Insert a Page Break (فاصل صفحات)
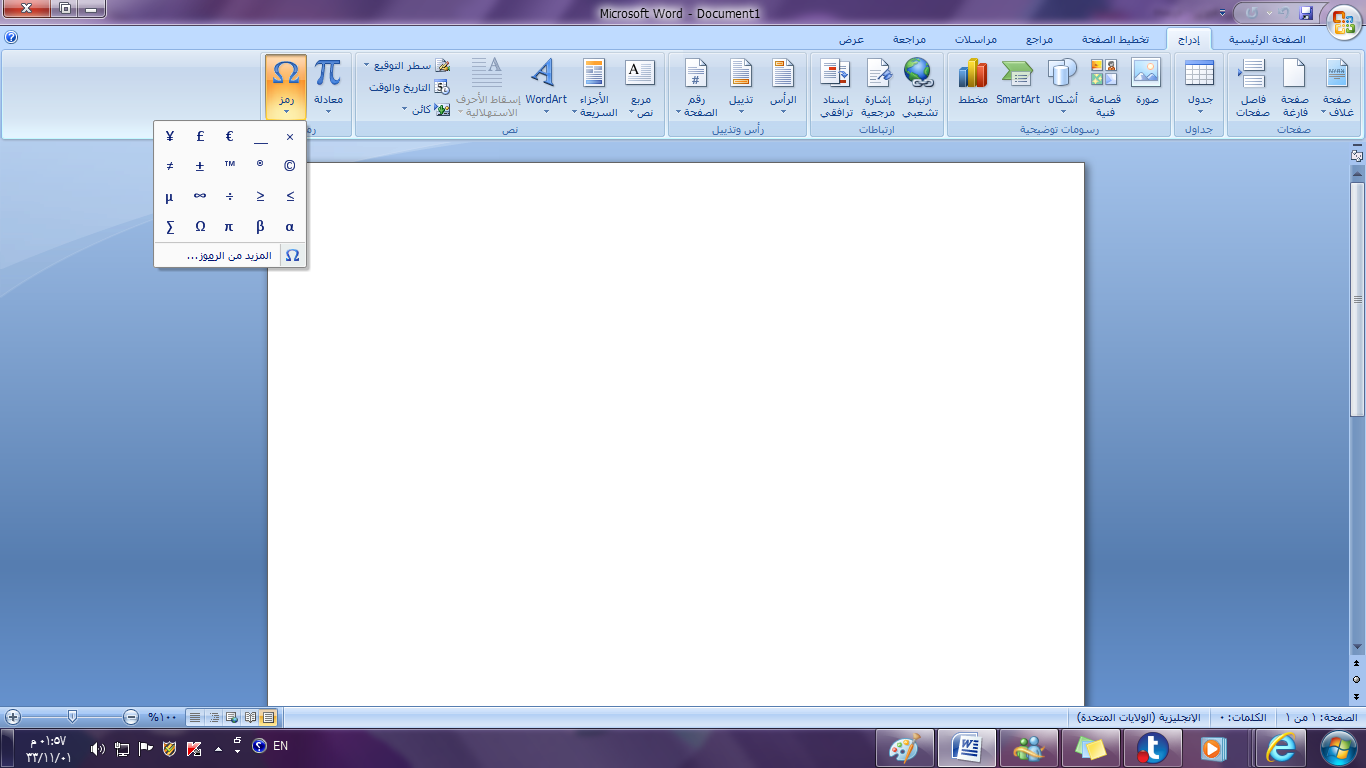The width and height of the screenshot is (1366, 768). click(x=1252, y=87)
